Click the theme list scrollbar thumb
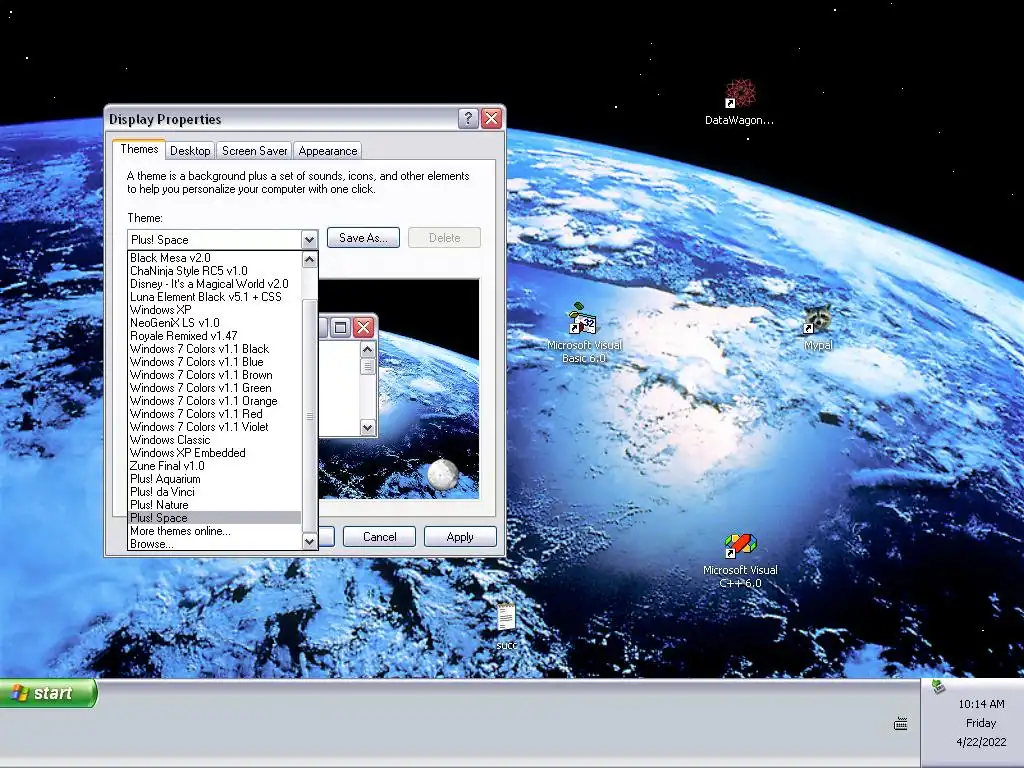1024x768 pixels. click(x=310, y=415)
